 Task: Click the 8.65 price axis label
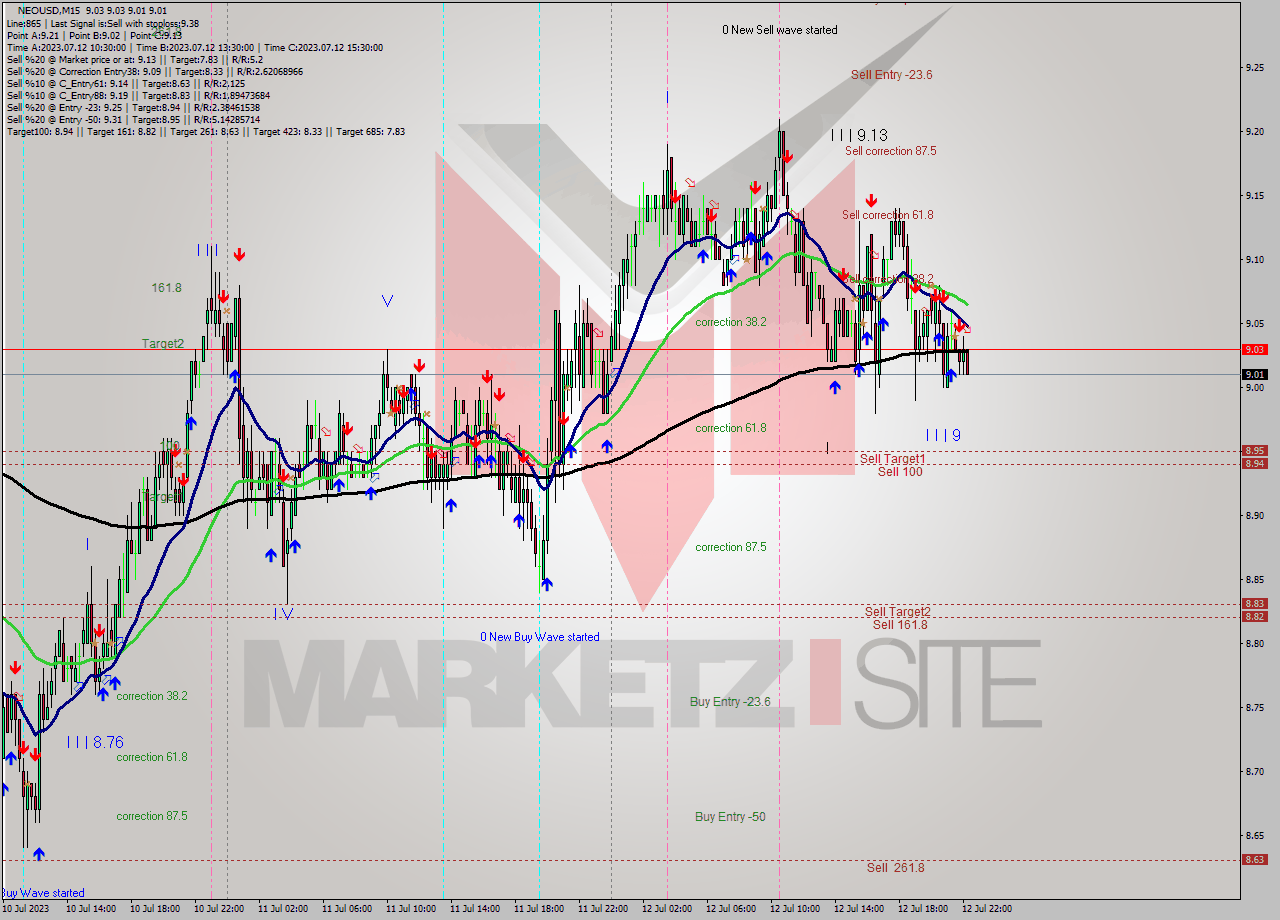[1257, 836]
